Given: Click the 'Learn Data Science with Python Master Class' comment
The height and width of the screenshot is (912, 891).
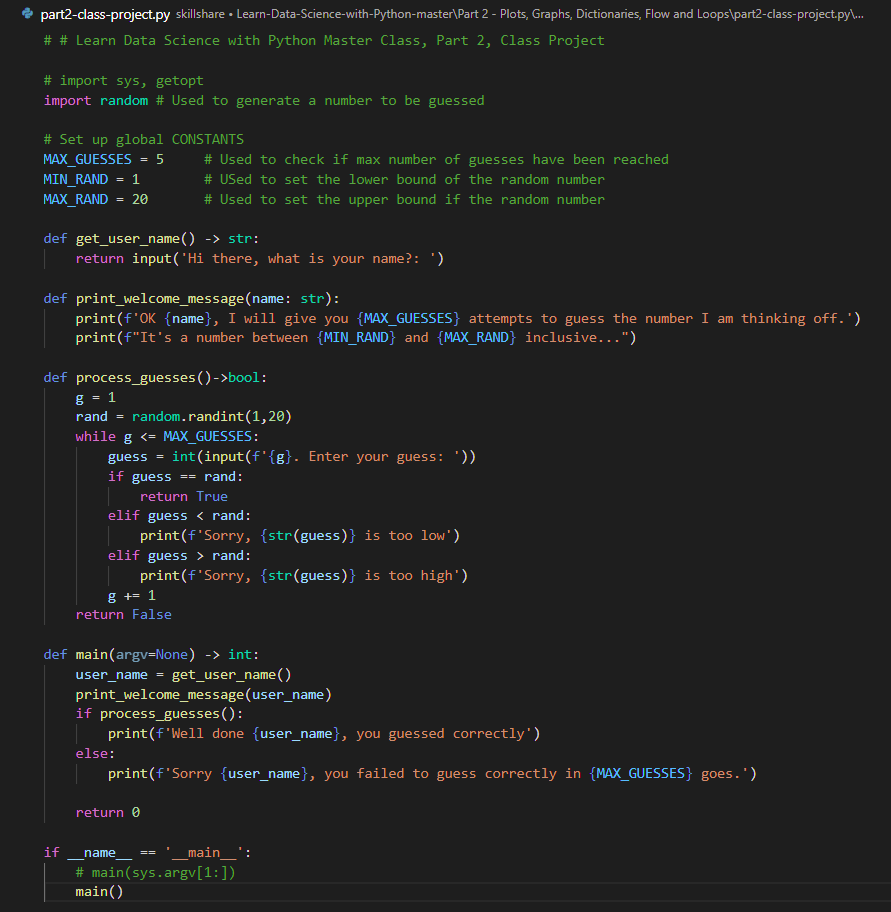Looking at the screenshot, I should [x=324, y=41].
